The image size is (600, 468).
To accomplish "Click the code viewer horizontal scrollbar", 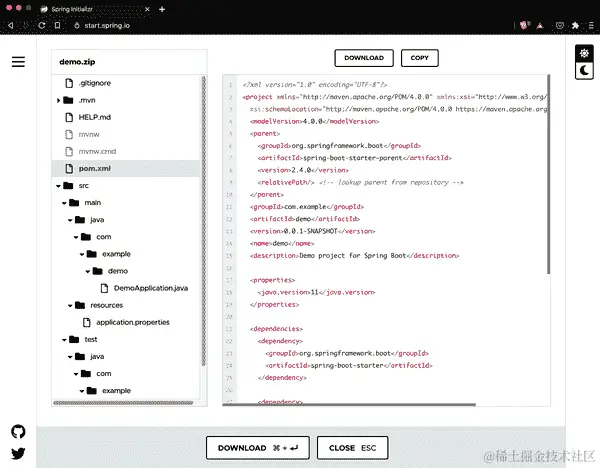I will [x=349, y=404].
